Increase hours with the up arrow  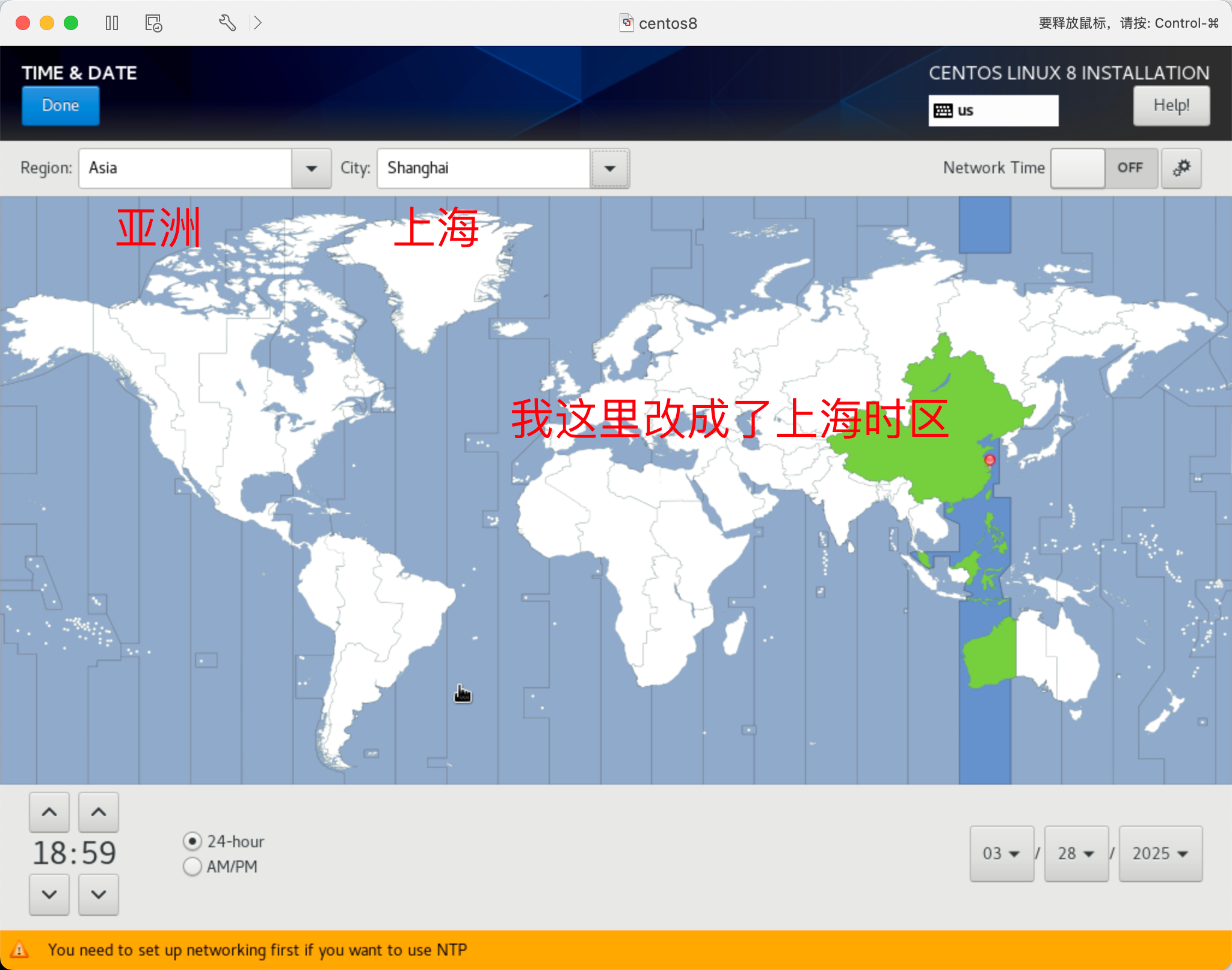49,812
